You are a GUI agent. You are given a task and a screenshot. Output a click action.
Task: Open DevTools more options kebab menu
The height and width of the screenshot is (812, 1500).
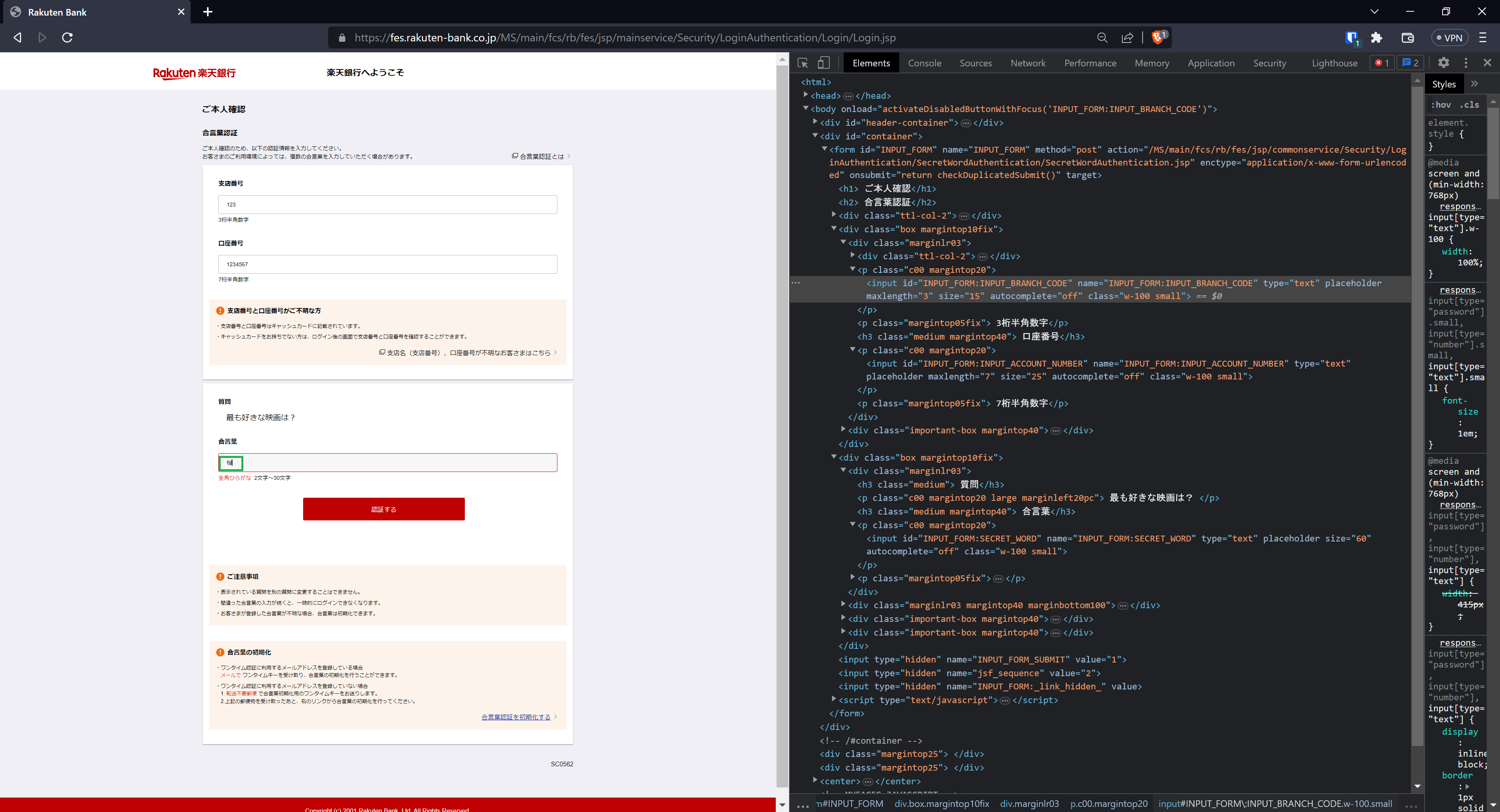pyautogui.click(x=1466, y=63)
